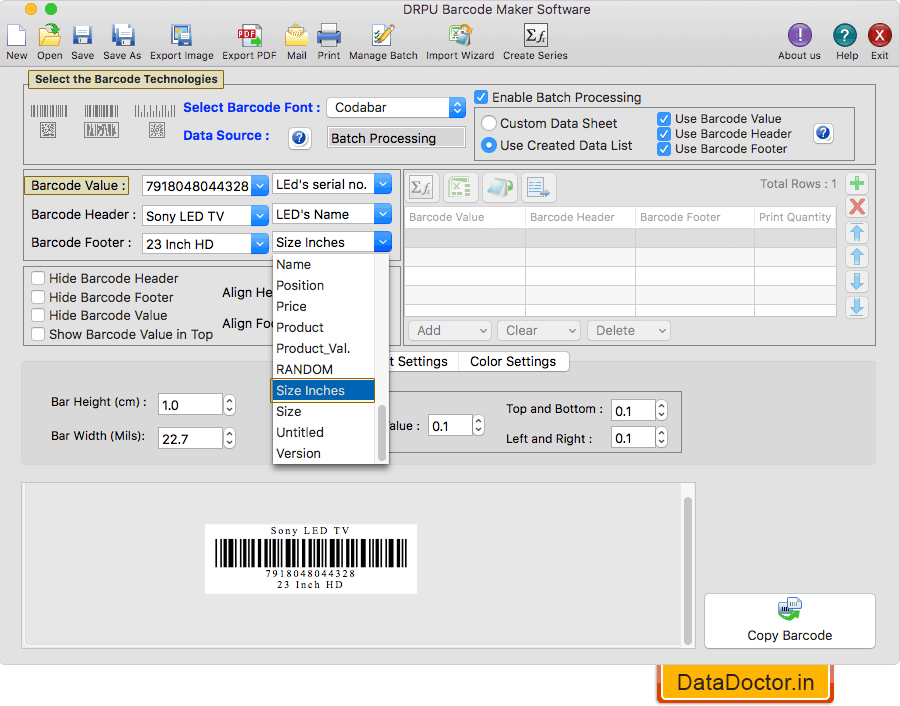
Task: Click the Bar Height stepper arrows
Action: (230, 405)
